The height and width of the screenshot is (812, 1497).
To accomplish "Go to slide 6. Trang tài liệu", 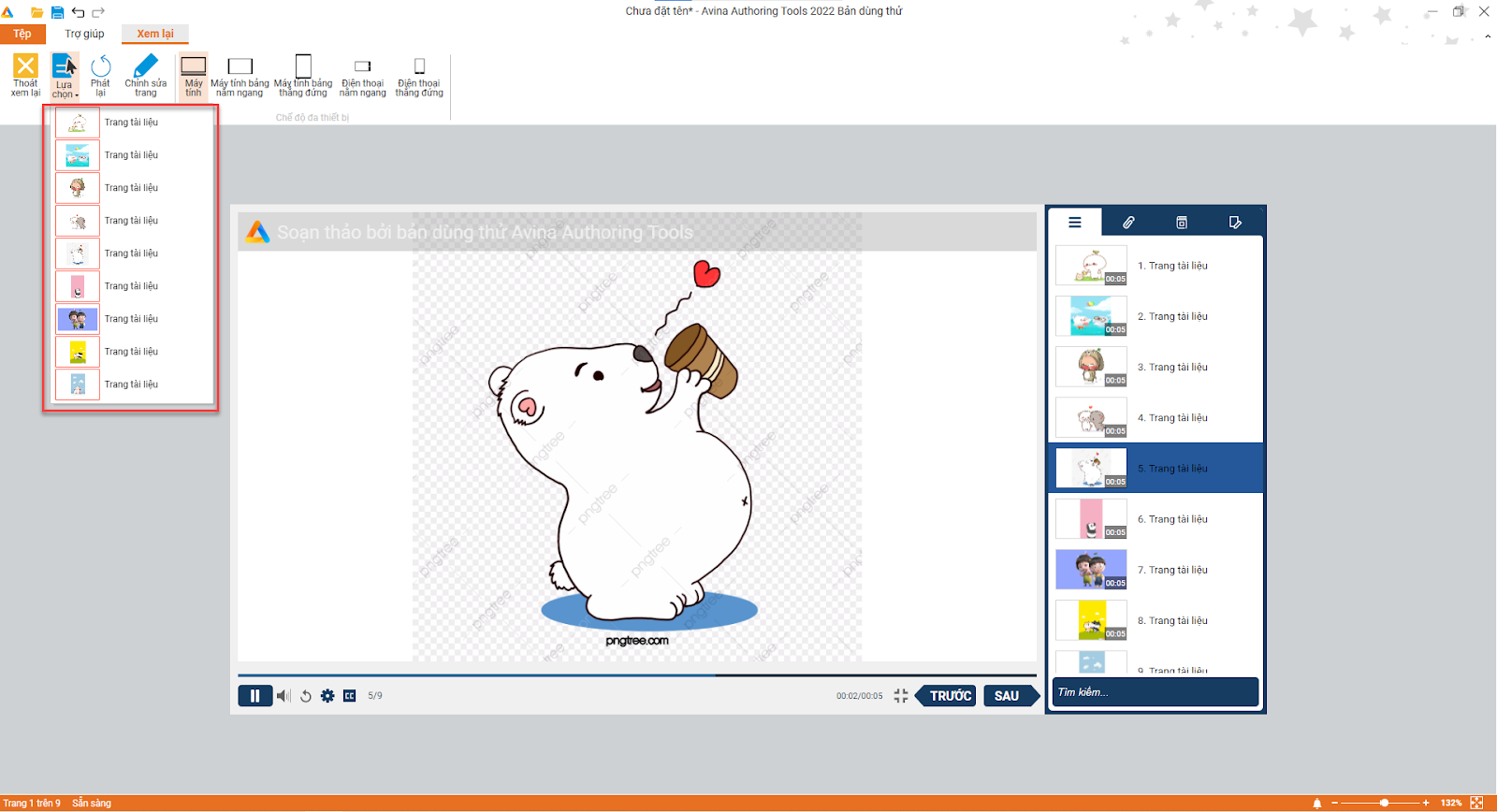I will point(1156,519).
